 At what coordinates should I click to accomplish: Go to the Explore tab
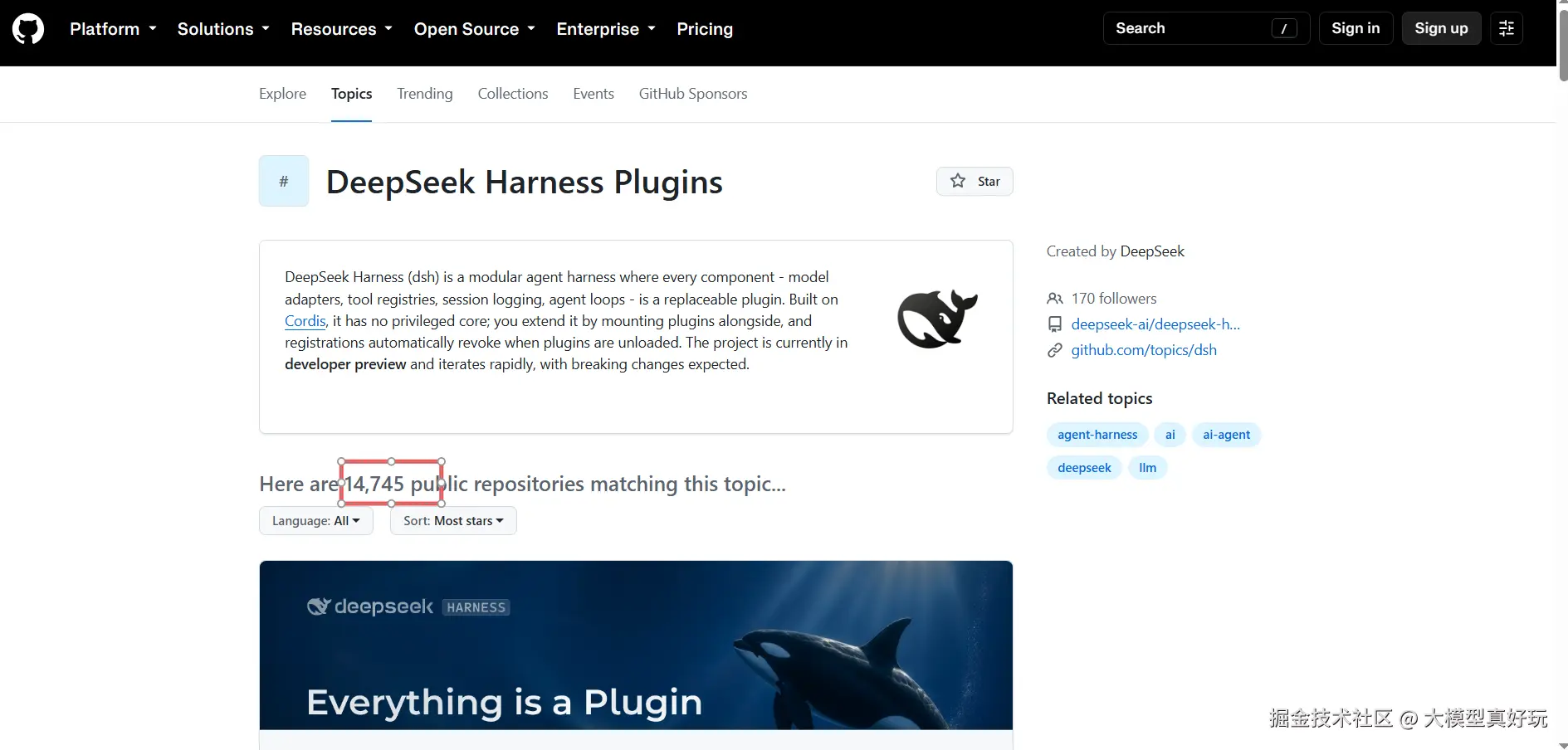tap(282, 94)
